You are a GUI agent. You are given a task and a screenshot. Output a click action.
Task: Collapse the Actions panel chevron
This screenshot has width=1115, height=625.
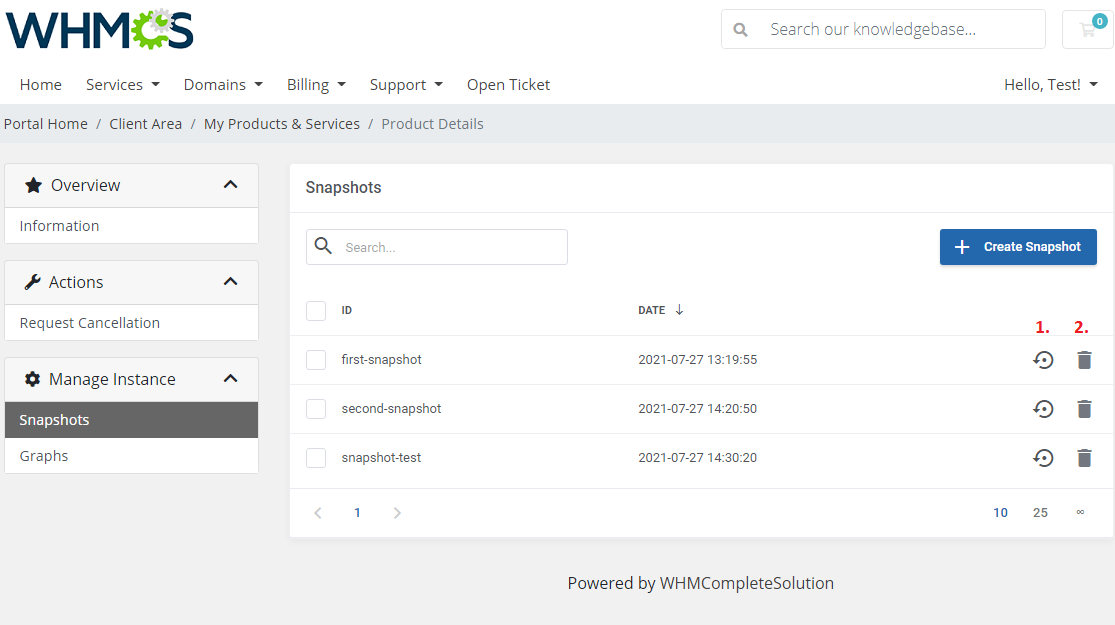(230, 282)
